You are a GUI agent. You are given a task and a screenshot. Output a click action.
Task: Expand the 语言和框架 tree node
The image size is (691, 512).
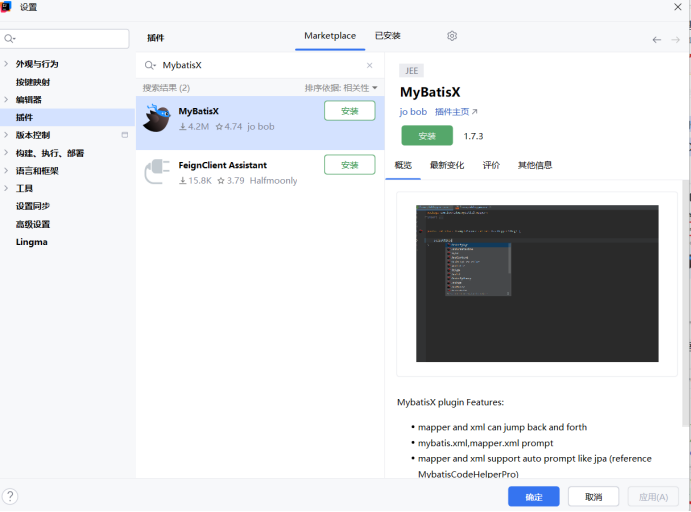point(6,171)
